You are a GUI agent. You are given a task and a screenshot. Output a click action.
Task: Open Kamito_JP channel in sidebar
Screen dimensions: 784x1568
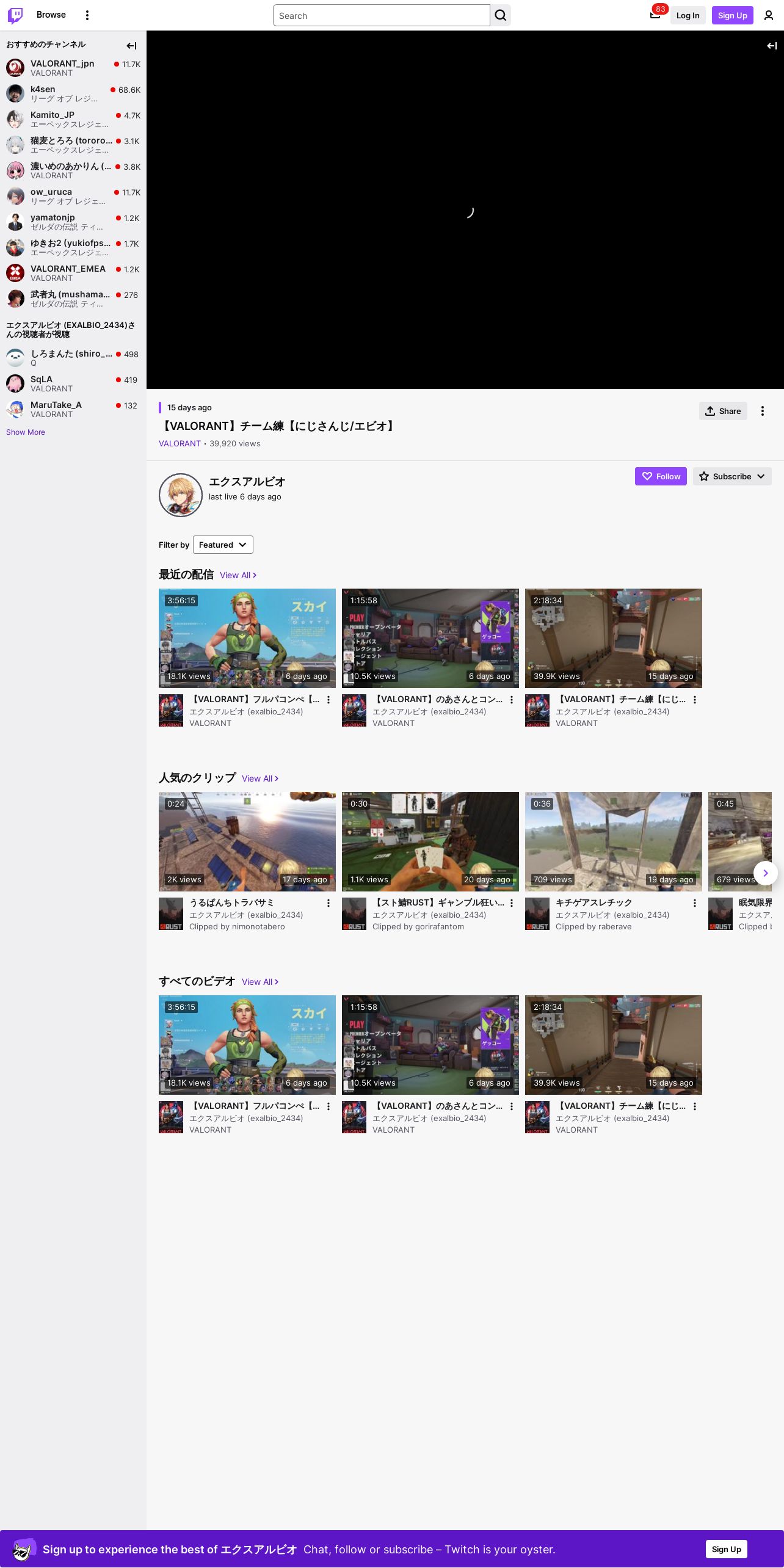tap(73, 119)
